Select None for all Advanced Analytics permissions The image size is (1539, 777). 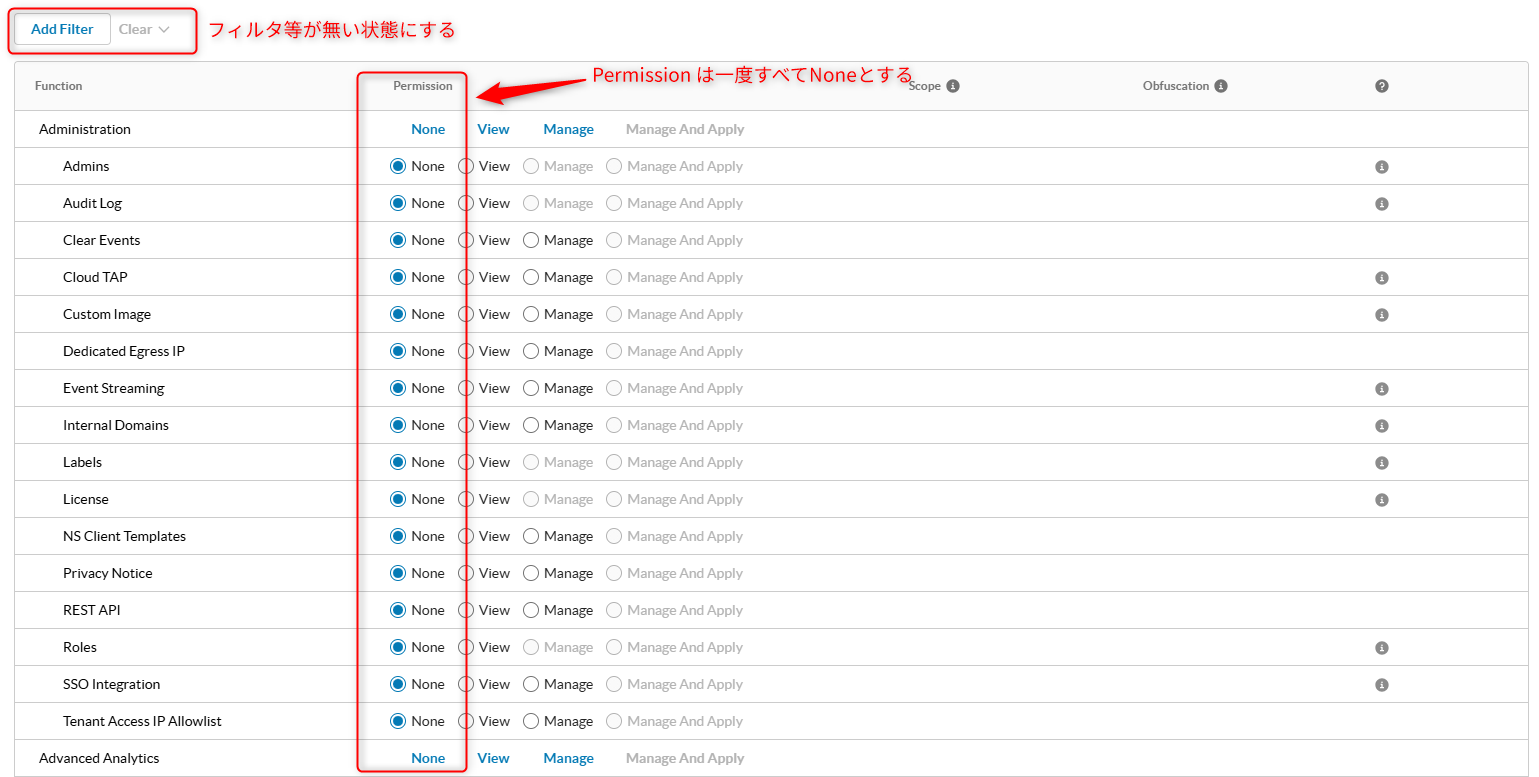click(428, 758)
